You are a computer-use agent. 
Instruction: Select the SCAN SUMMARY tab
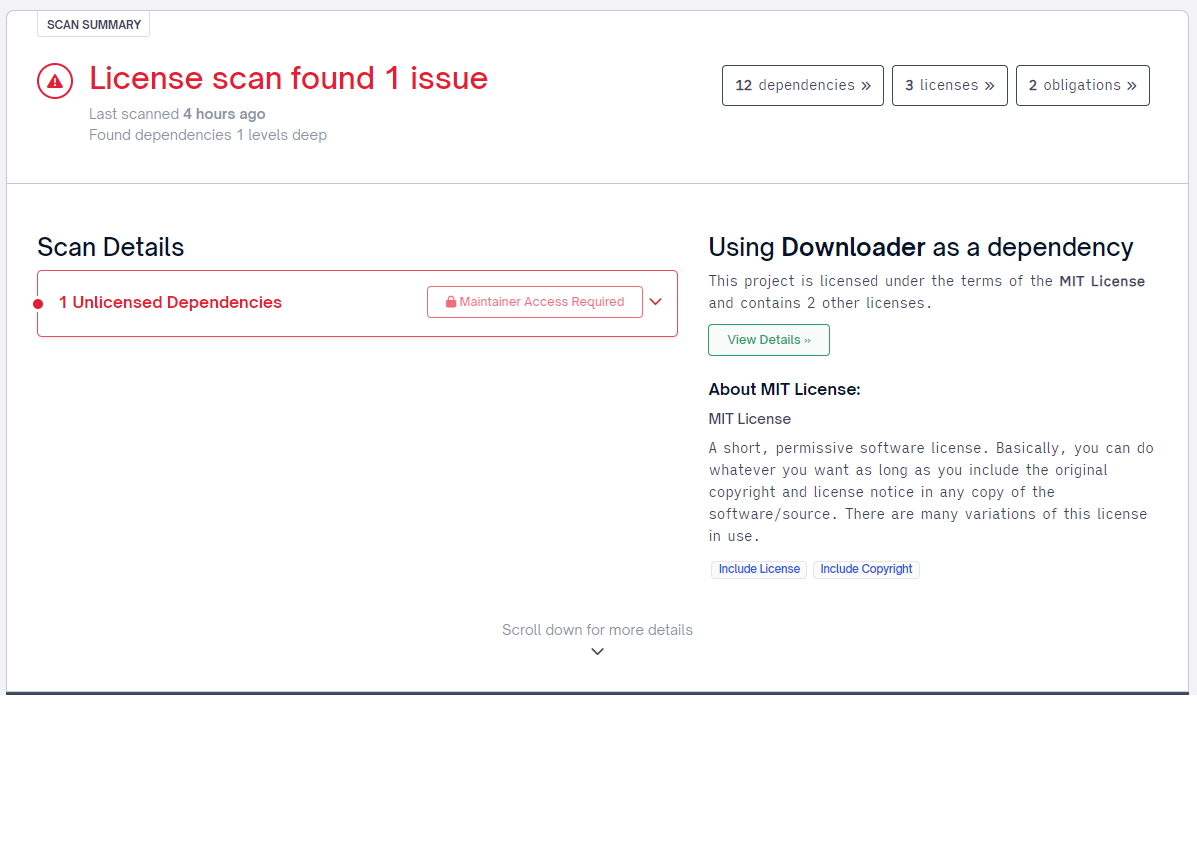click(x=93, y=24)
